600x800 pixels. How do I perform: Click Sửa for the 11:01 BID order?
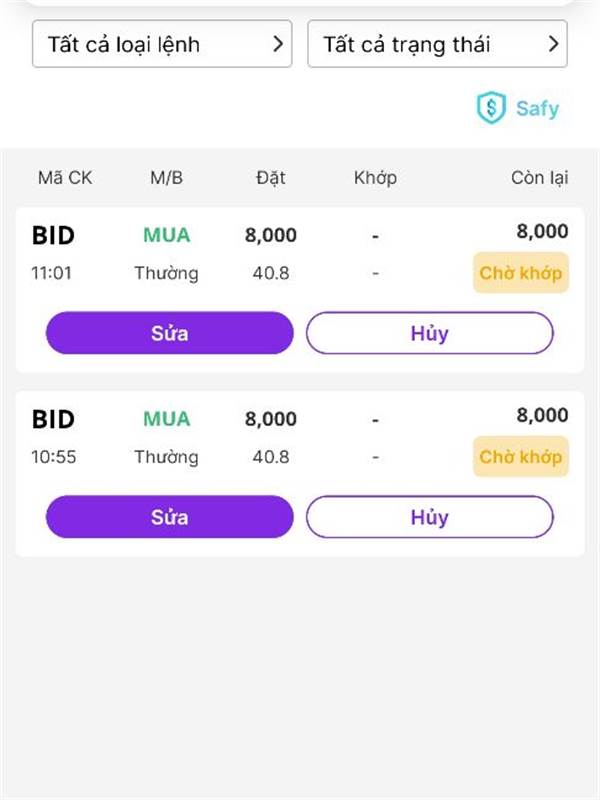pos(170,333)
